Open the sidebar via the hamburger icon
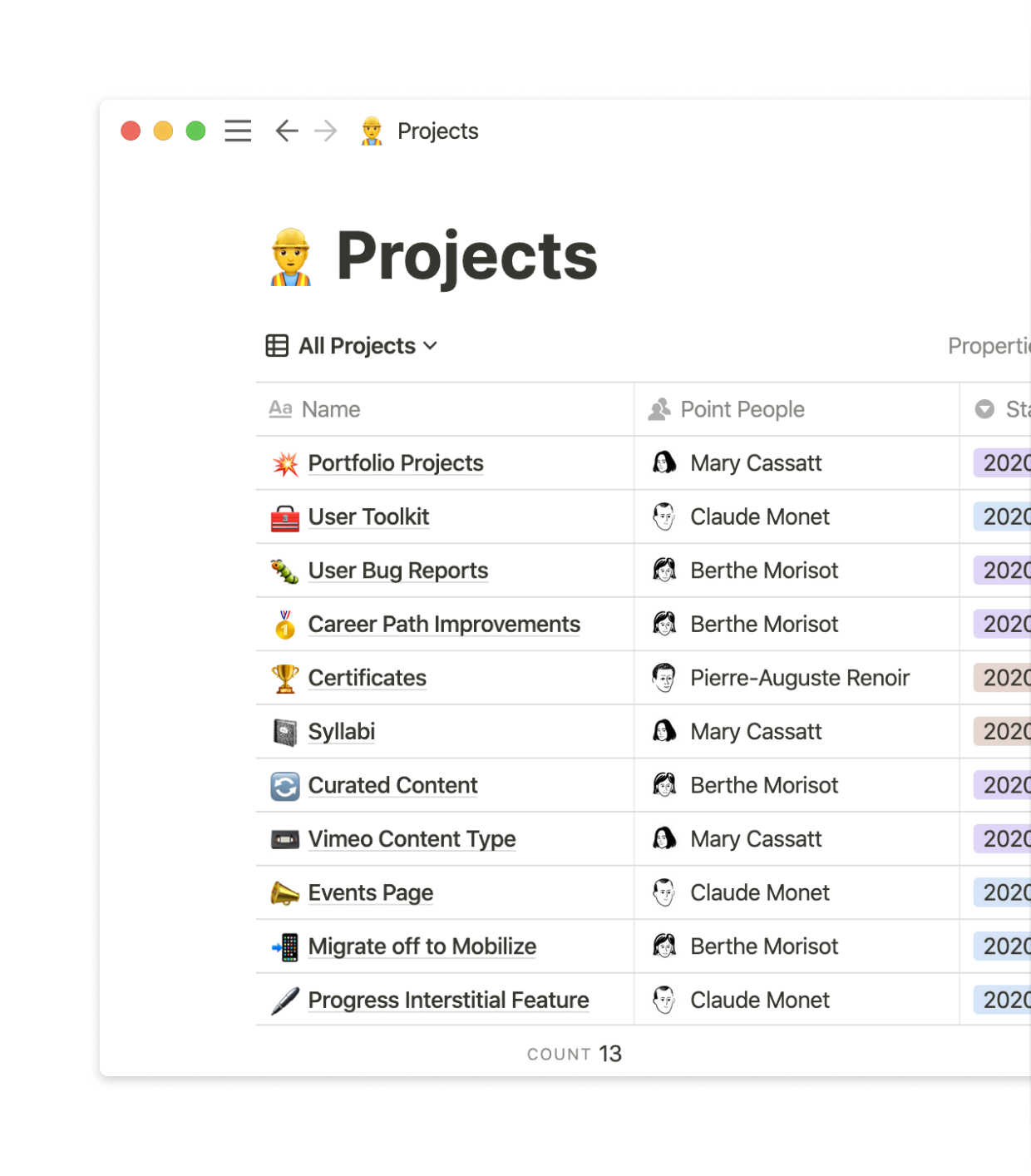The height and width of the screenshot is (1176, 1031). [238, 131]
